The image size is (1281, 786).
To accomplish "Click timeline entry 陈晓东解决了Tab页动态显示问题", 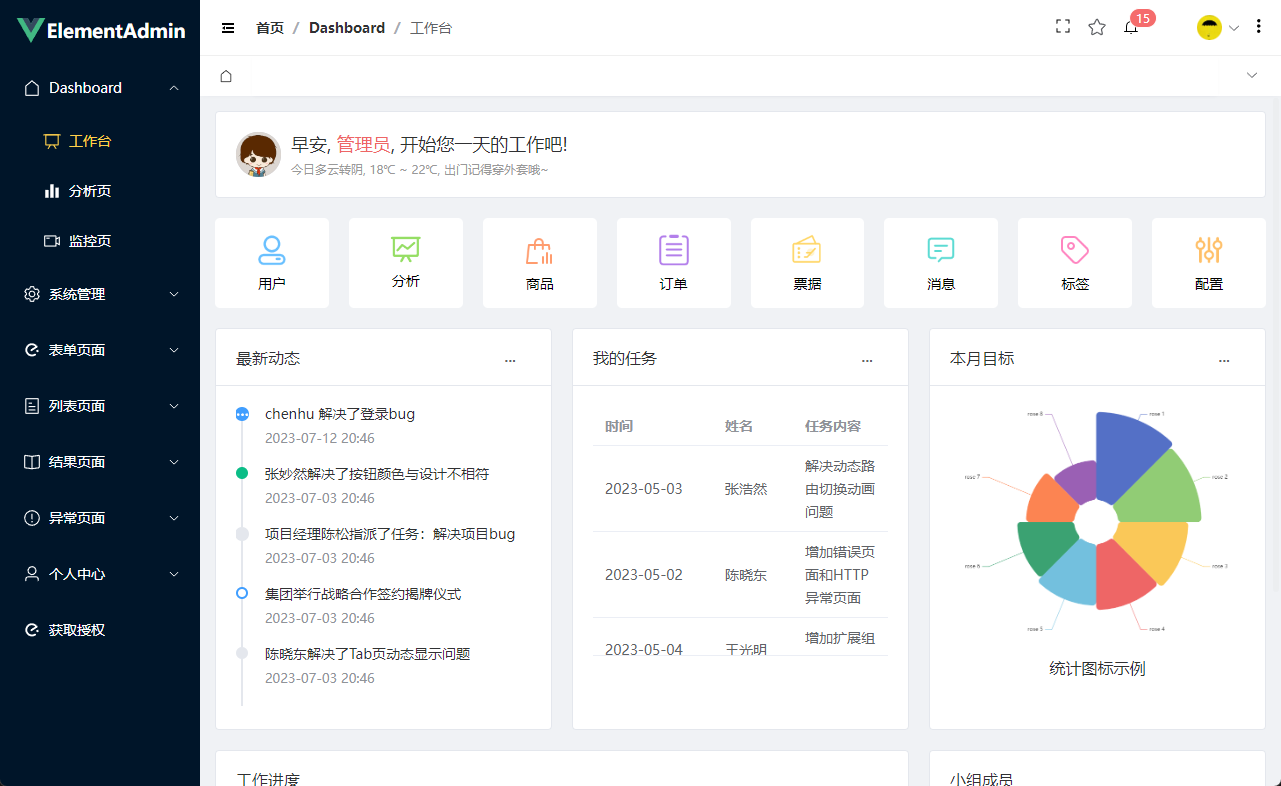I will pos(368,654).
